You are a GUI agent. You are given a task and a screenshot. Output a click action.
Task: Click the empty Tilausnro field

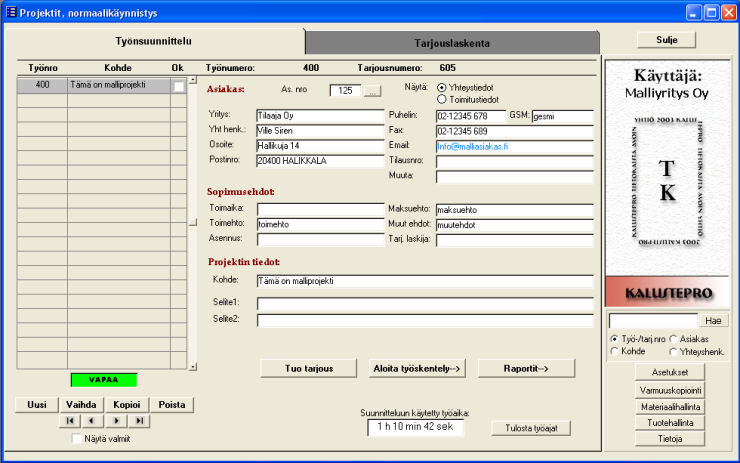click(x=514, y=162)
